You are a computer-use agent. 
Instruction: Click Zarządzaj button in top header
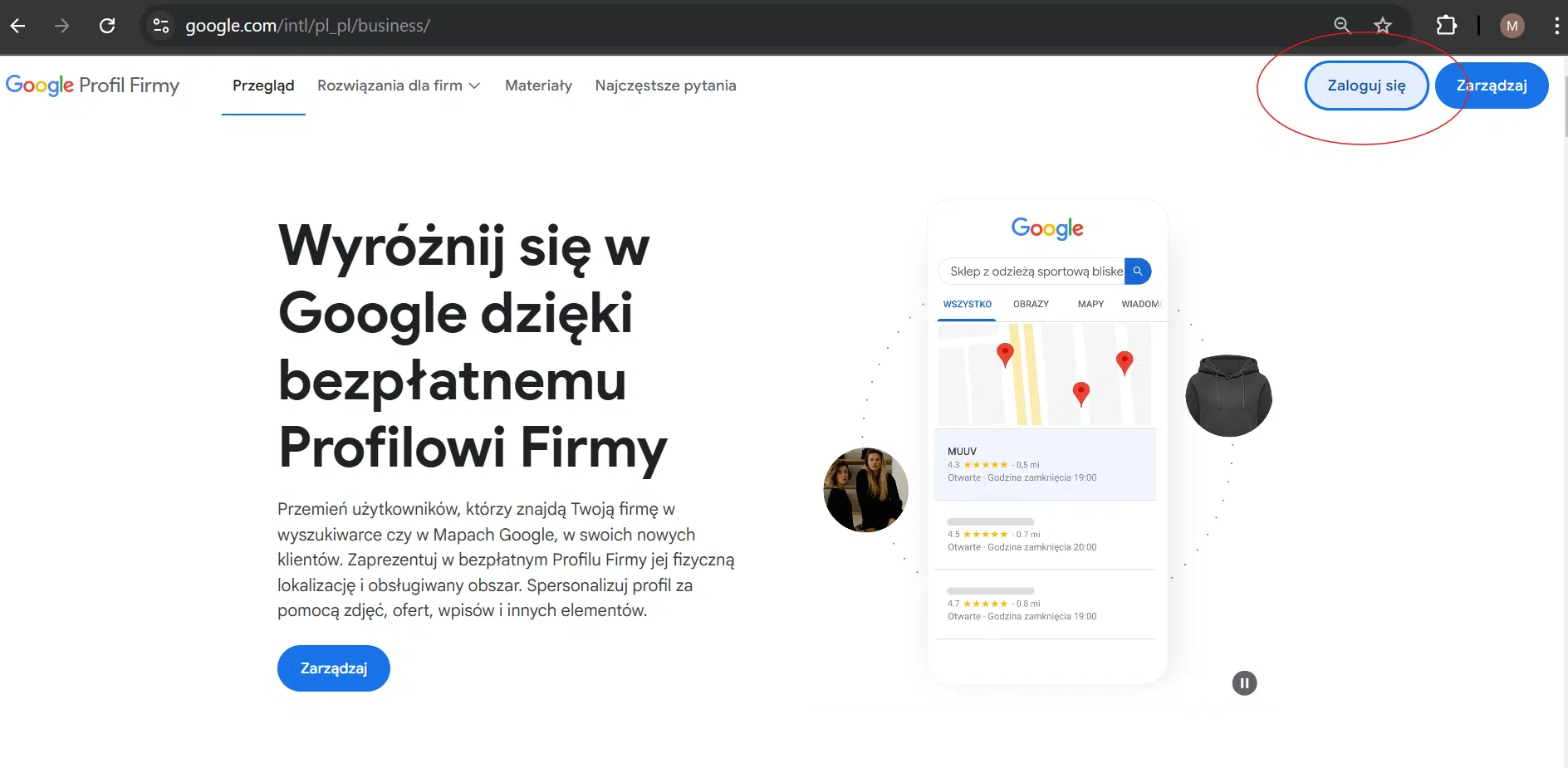point(1492,86)
